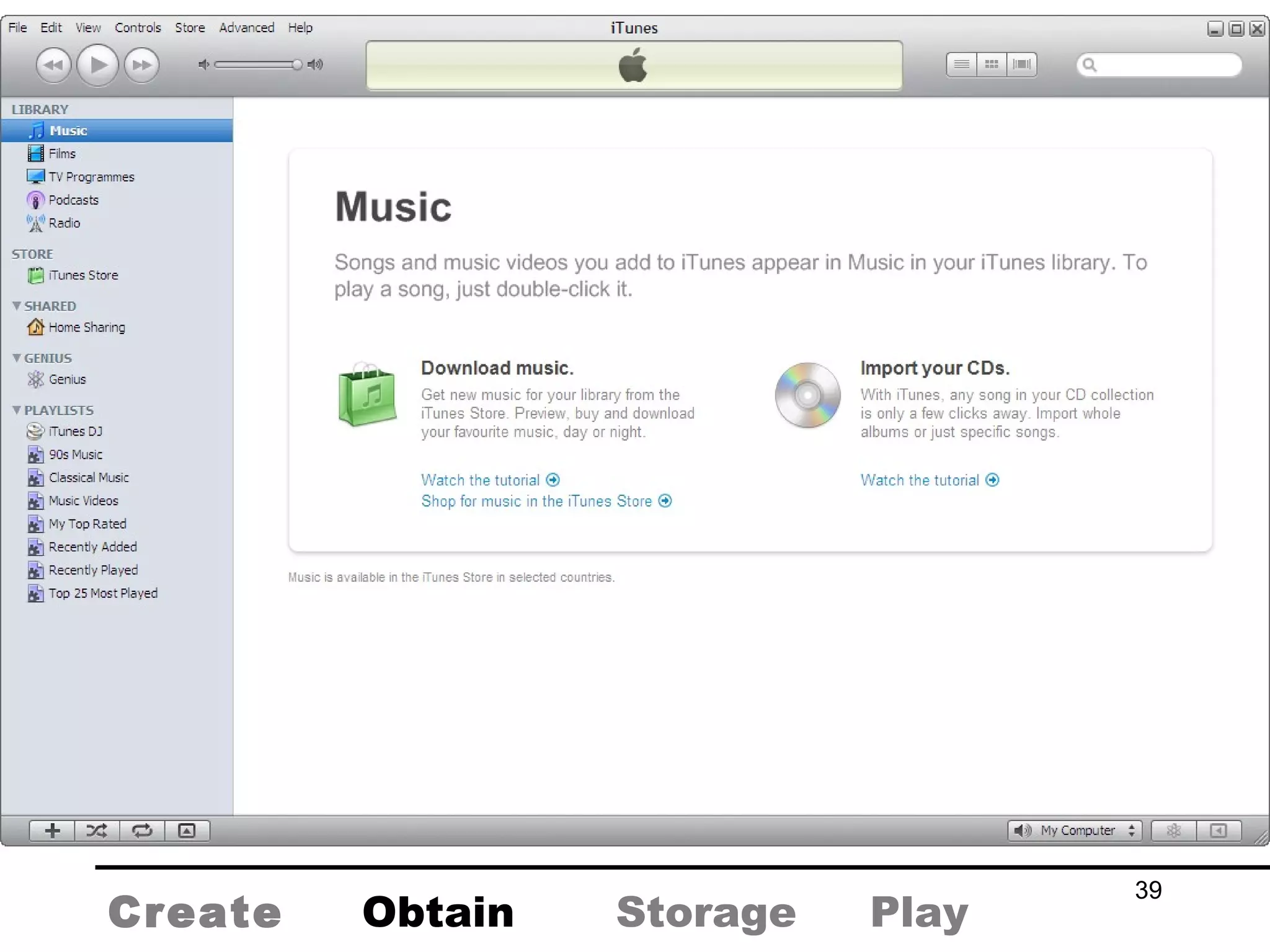The height and width of the screenshot is (952, 1270).
Task: Open Films in the sidebar
Action: tap(117, 154)
